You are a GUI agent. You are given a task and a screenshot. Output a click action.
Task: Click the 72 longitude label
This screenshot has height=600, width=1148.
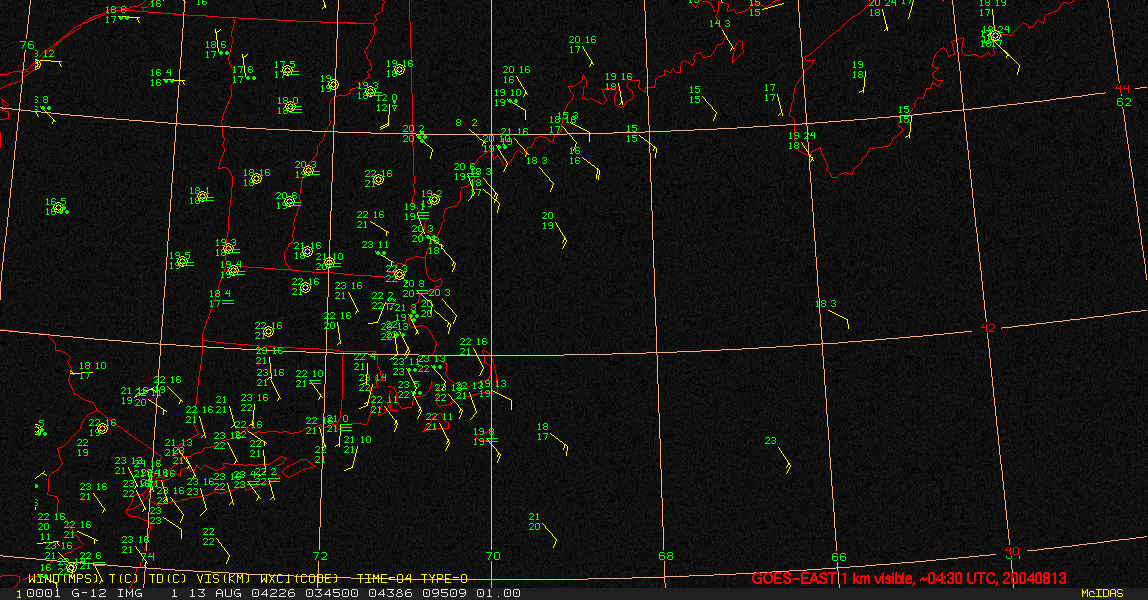click(x=320, y=556)
